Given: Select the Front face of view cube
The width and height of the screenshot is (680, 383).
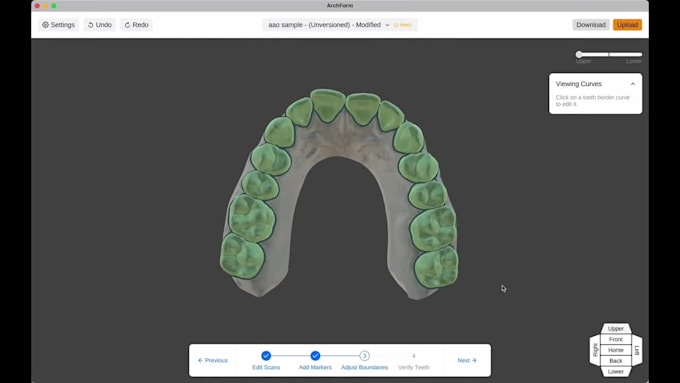Looking at the screenshot, I should click(x=615, y=339).
